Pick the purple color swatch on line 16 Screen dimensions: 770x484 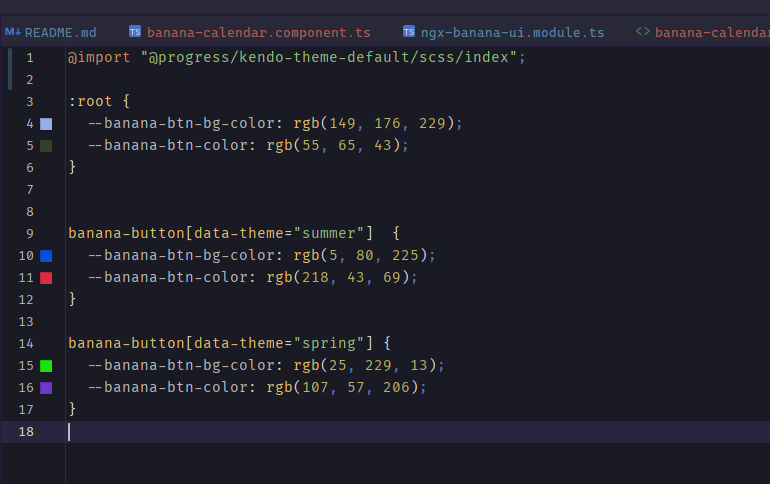46,388
